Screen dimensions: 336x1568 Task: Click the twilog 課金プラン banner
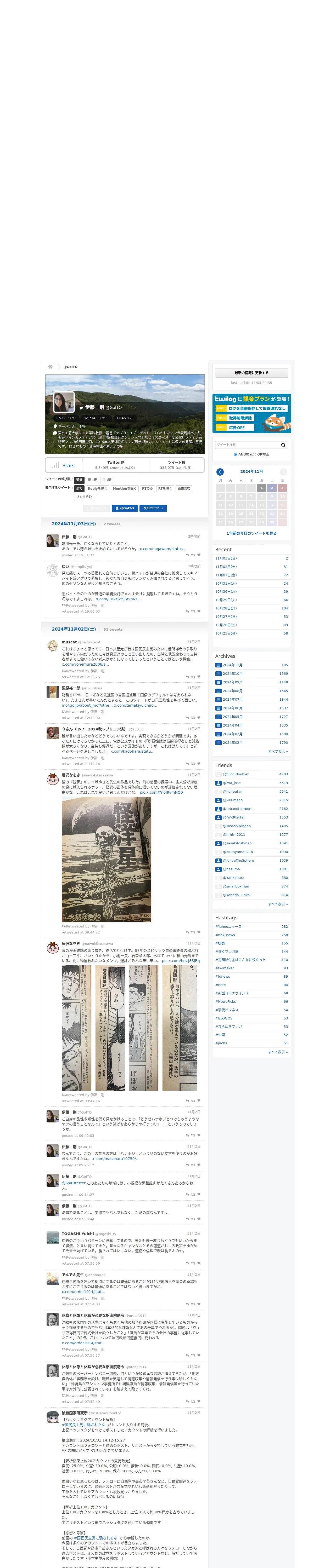click(251, 413)
